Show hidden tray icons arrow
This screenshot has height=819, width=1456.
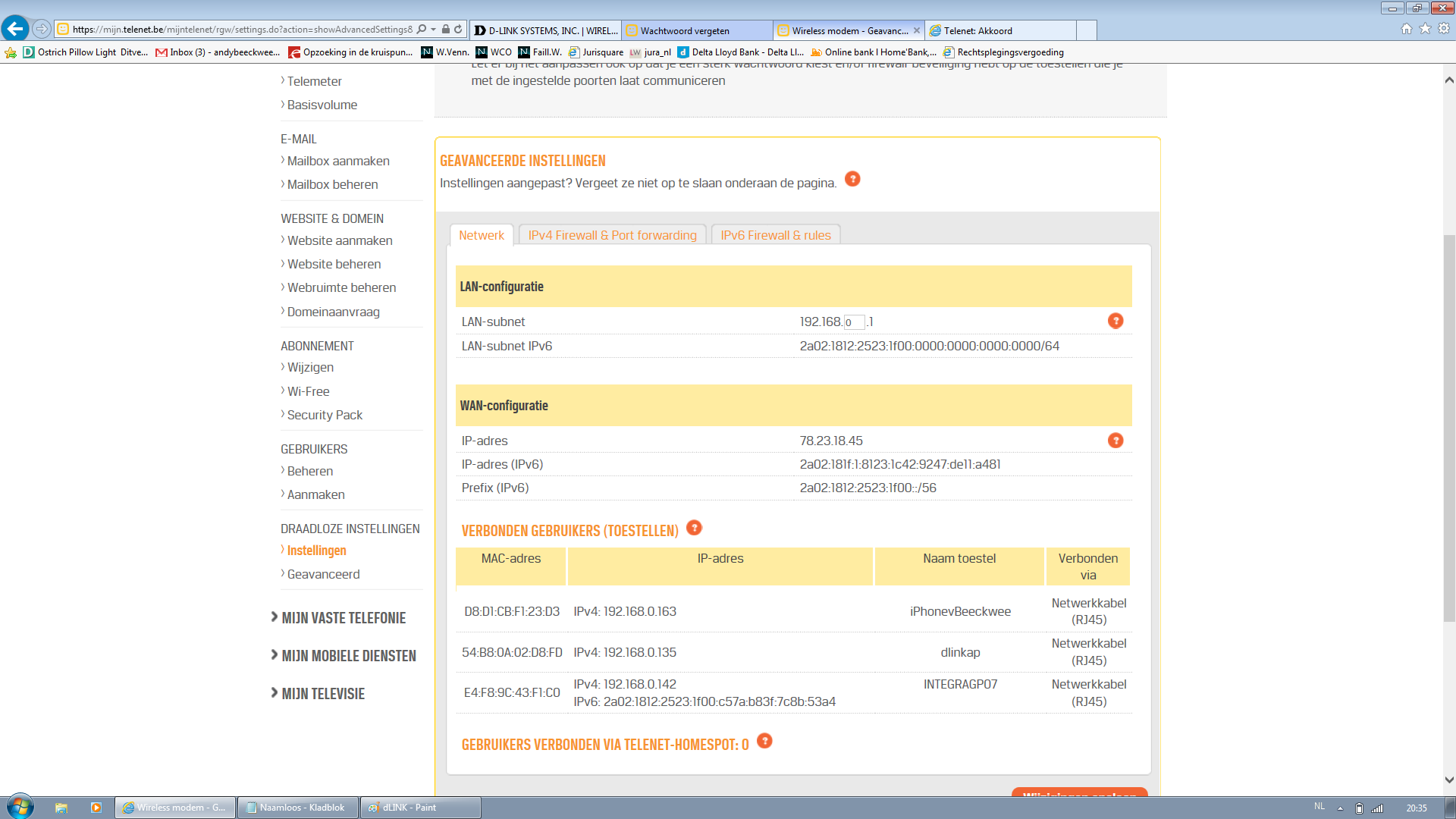tap(1340, 808)
